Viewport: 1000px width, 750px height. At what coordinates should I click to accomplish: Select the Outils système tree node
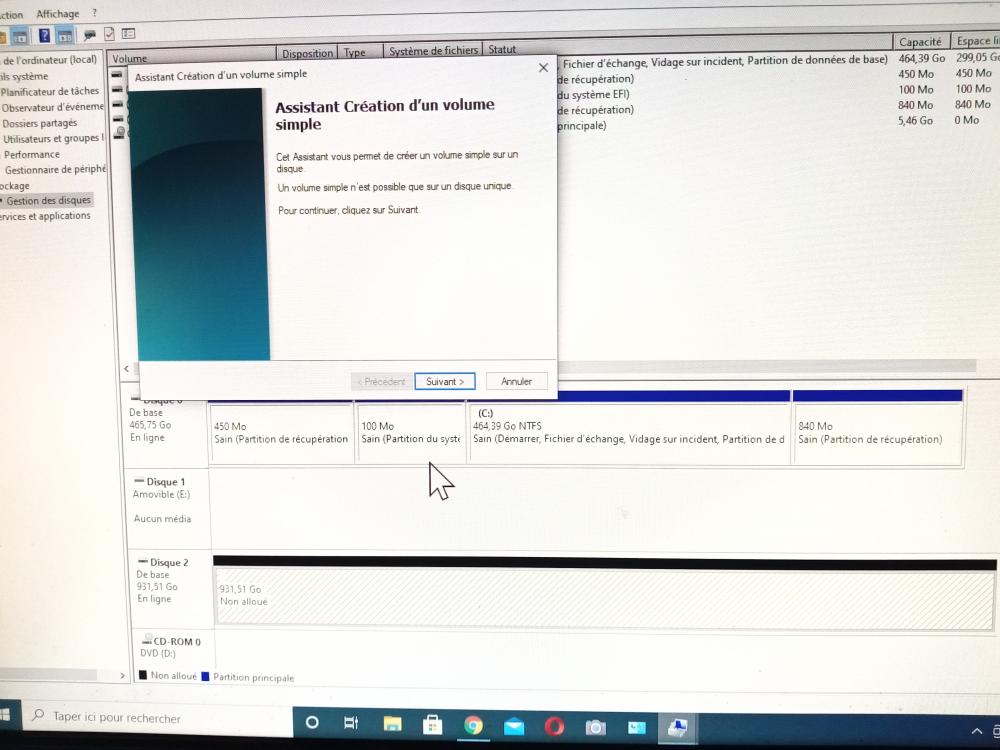click(x=24, y=76)
